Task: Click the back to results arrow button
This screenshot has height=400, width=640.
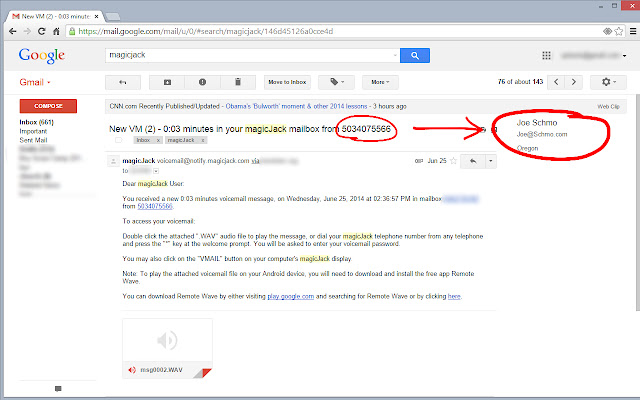Action: click(123, 82)
